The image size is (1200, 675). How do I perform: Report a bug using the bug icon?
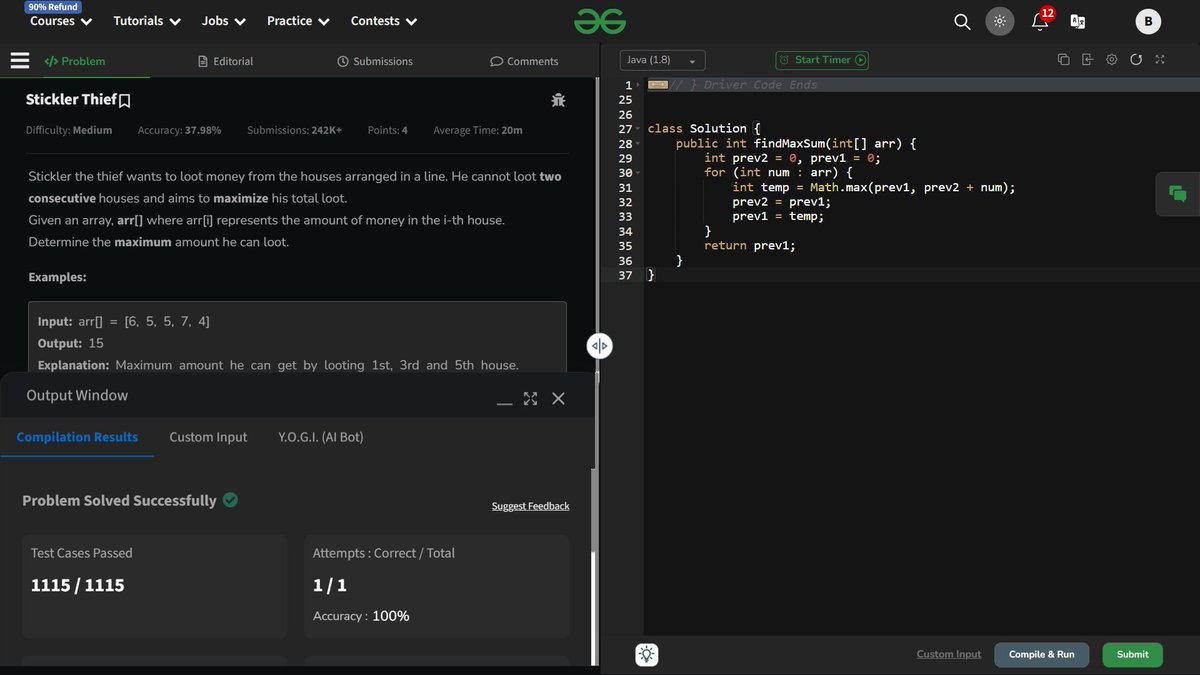pos(558,100)
